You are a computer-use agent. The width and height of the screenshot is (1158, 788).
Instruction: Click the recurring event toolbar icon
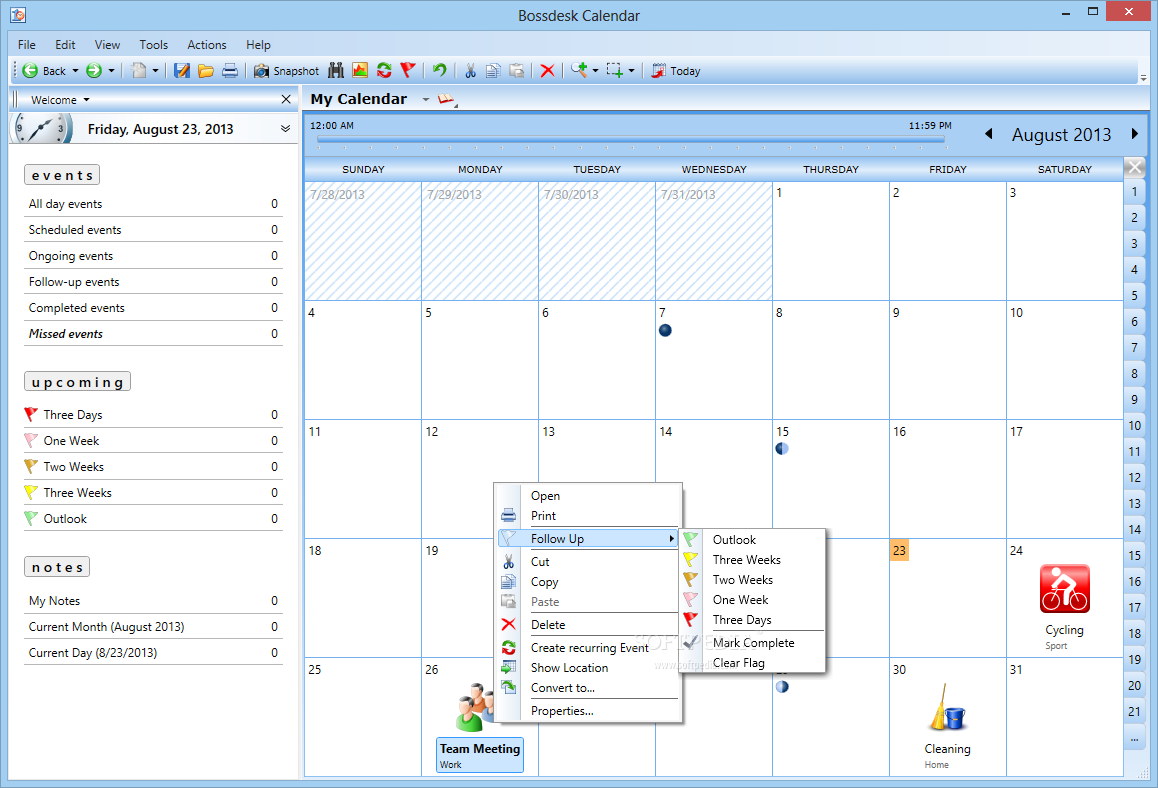(384, 71)
